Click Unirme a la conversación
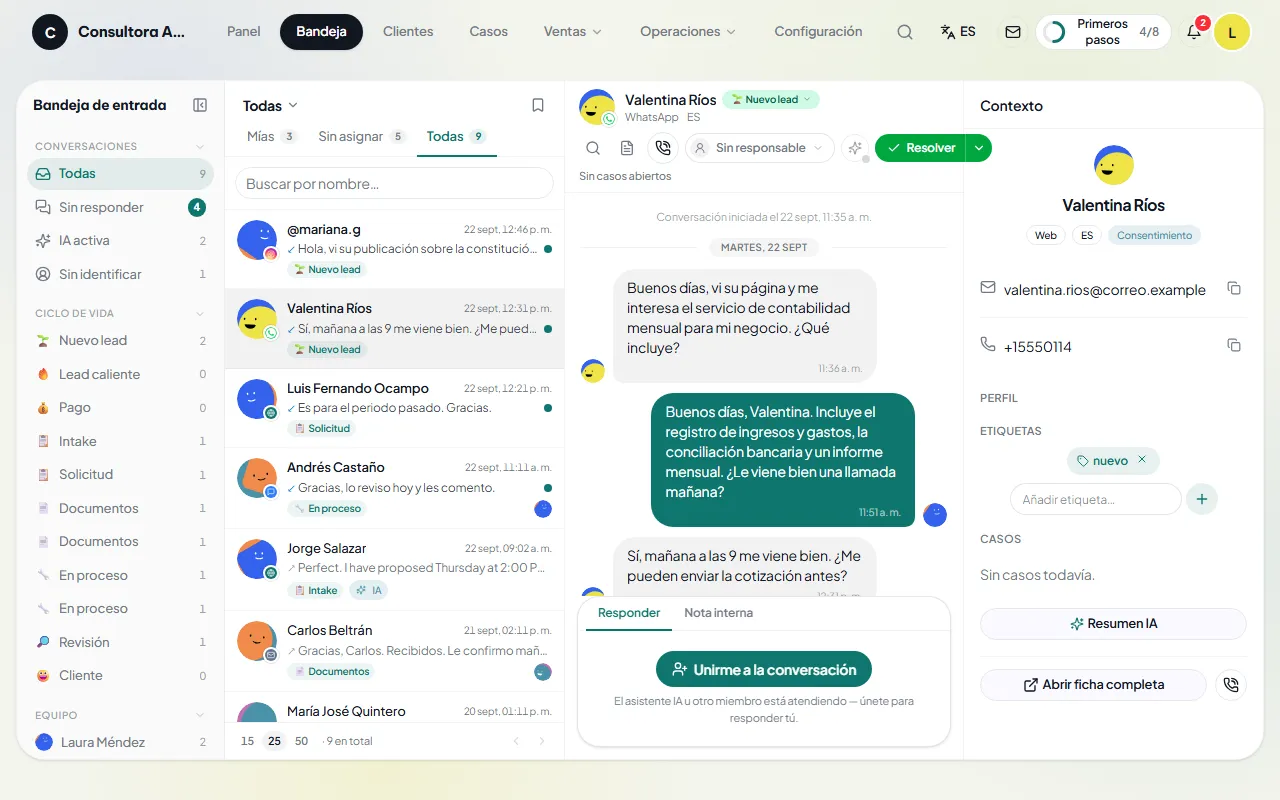1280x800 pixels. pos(764,670)
